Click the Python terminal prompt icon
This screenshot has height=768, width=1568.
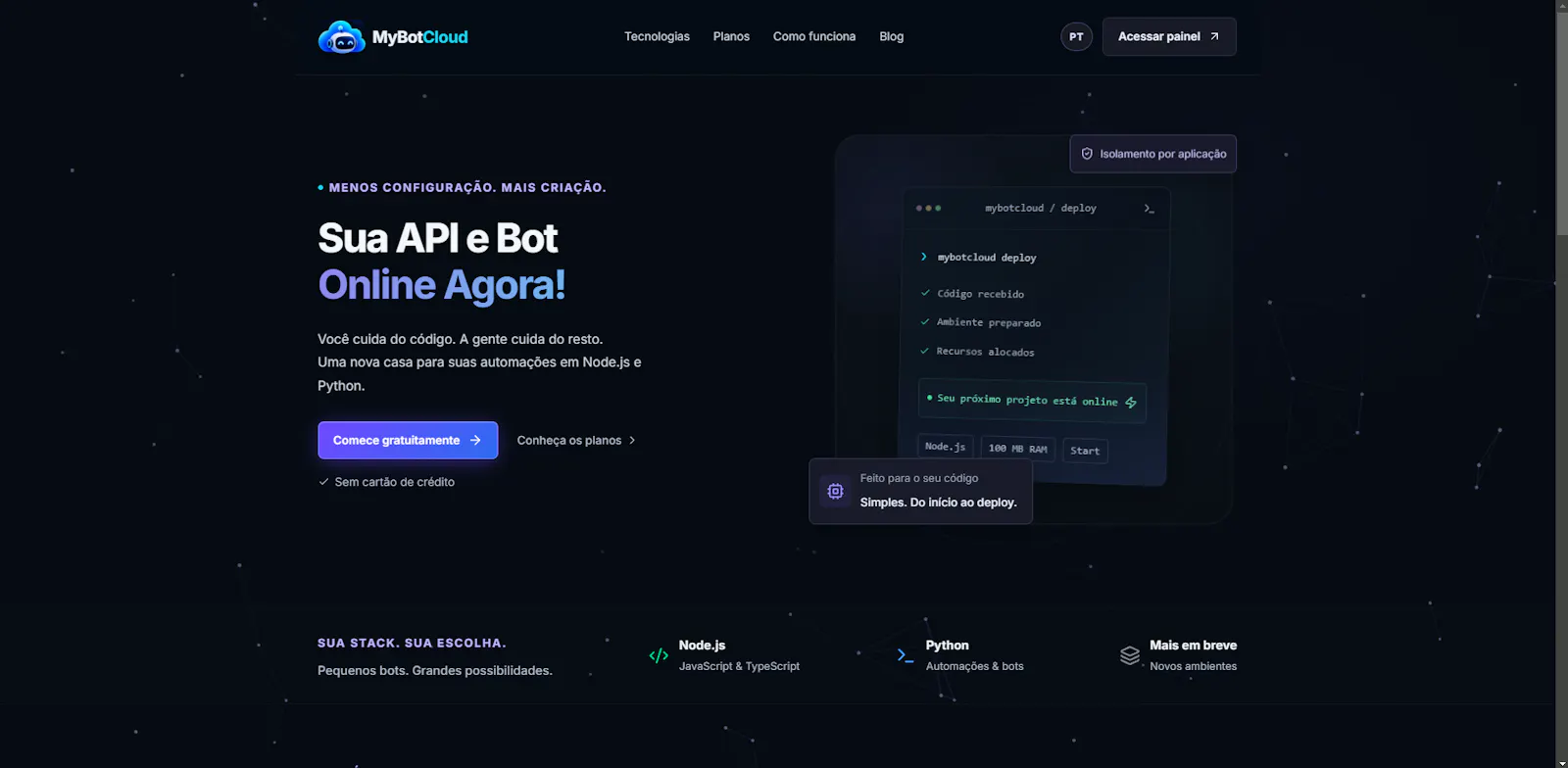point(906,655)
